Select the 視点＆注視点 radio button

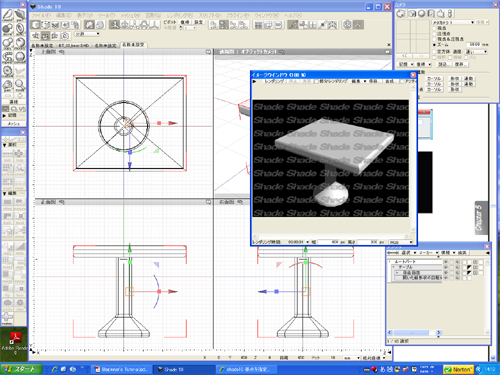tap(434, 39)
